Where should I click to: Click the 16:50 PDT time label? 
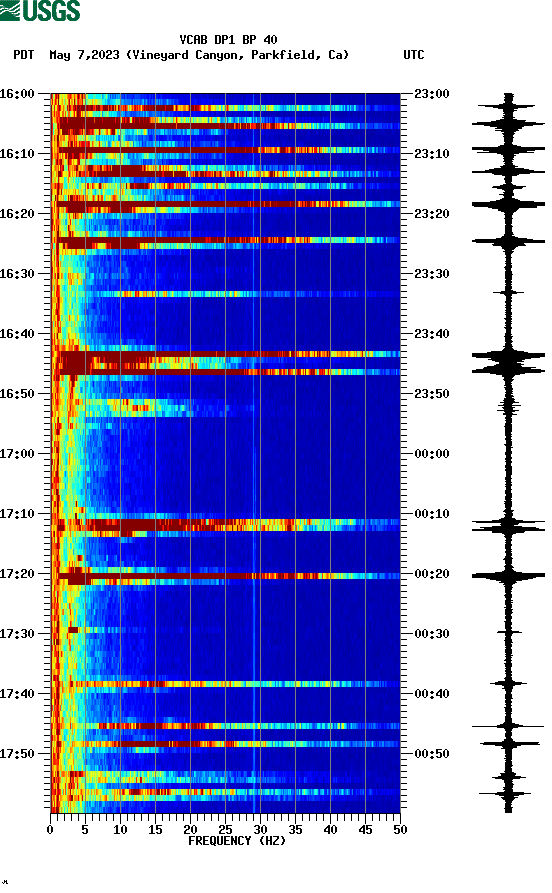pyautogui.click(x=17, y=394)
